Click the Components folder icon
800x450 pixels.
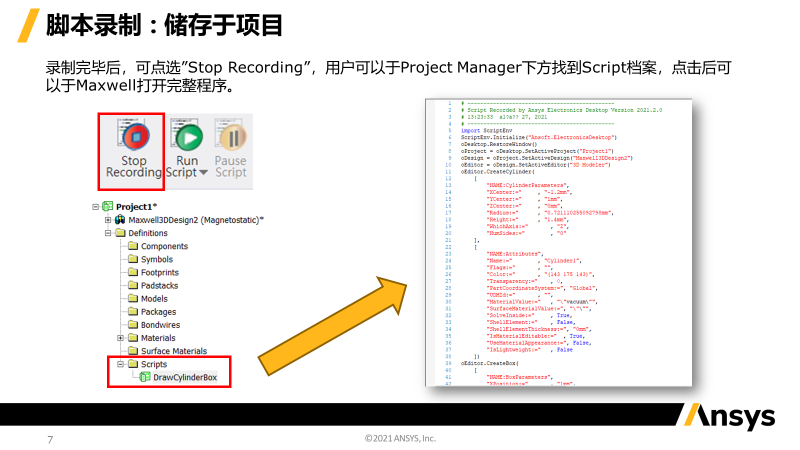(x=133, y=246)
